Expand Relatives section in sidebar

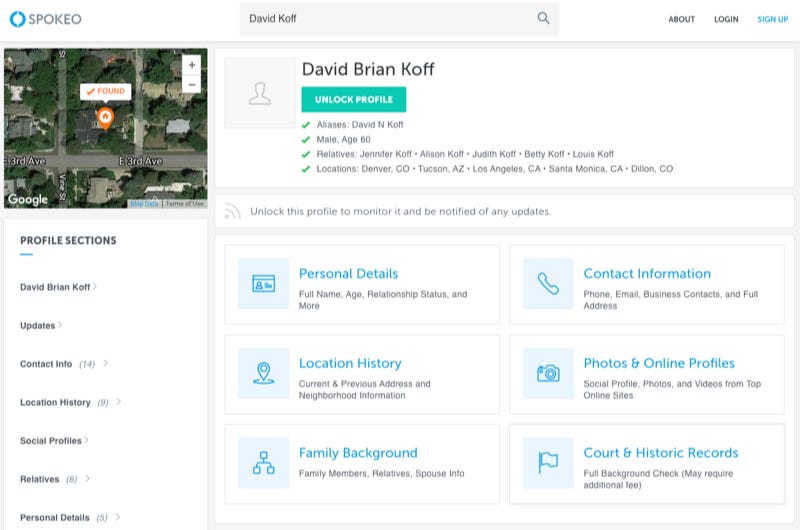55,479
